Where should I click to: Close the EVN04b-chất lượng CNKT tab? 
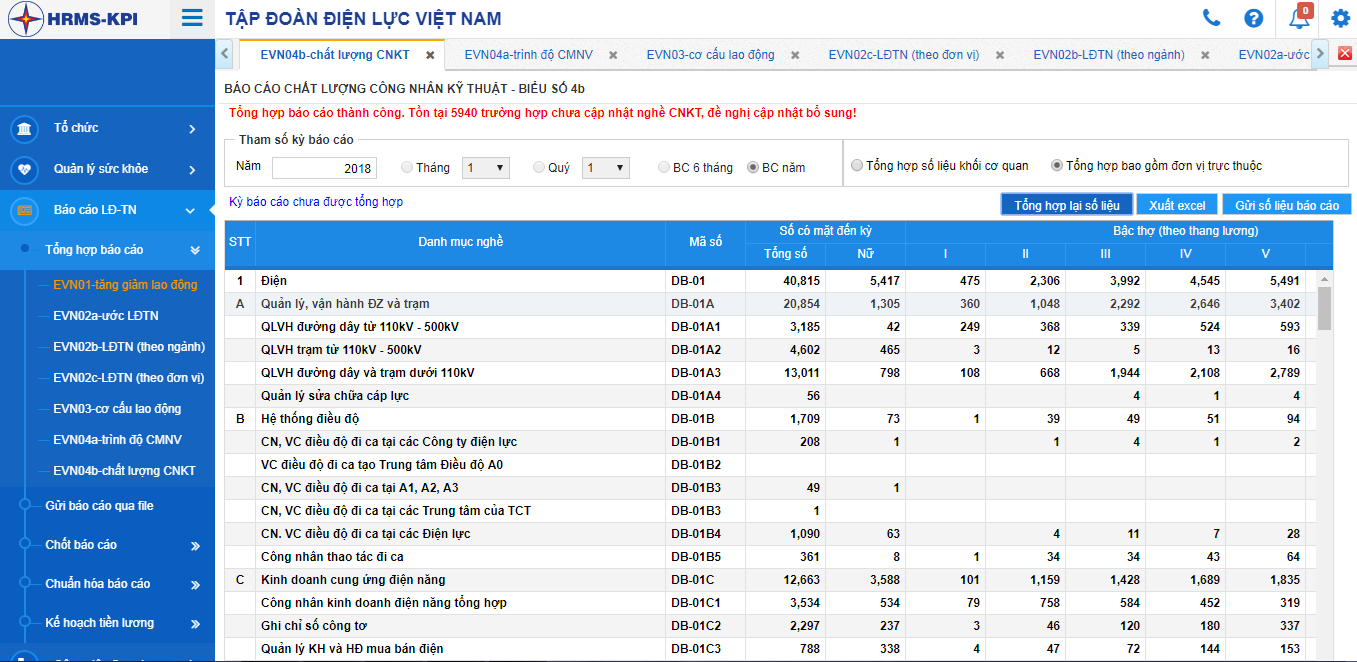430,55
